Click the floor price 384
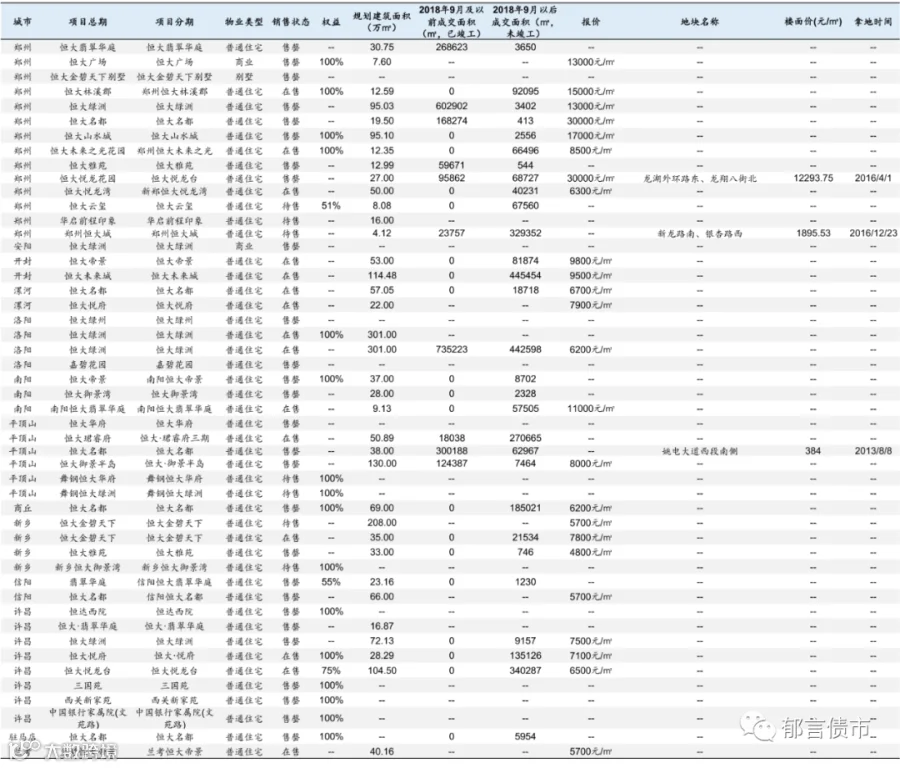The image size is (900, 768). 813,451
